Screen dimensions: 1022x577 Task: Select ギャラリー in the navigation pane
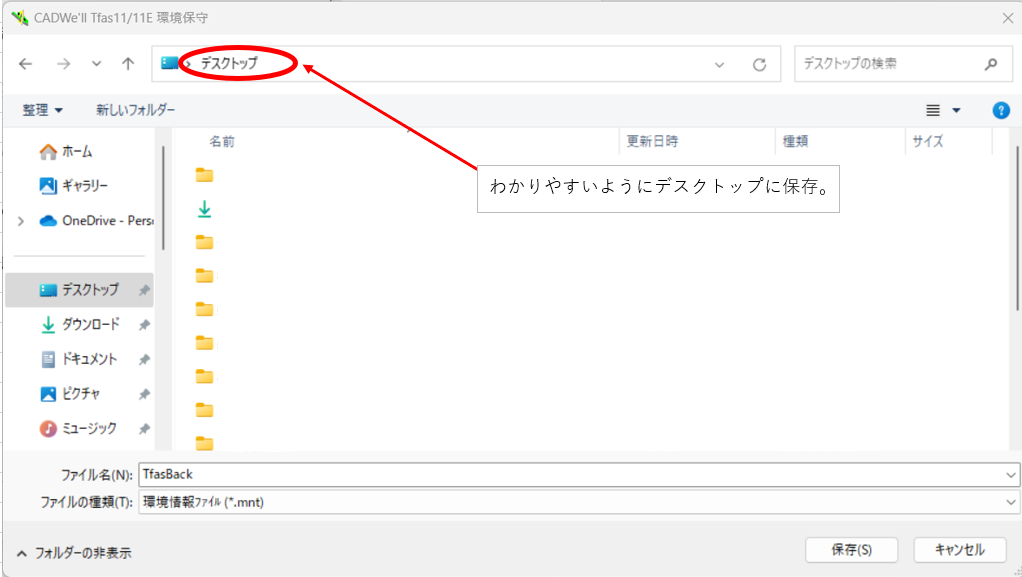click(74, 186)
